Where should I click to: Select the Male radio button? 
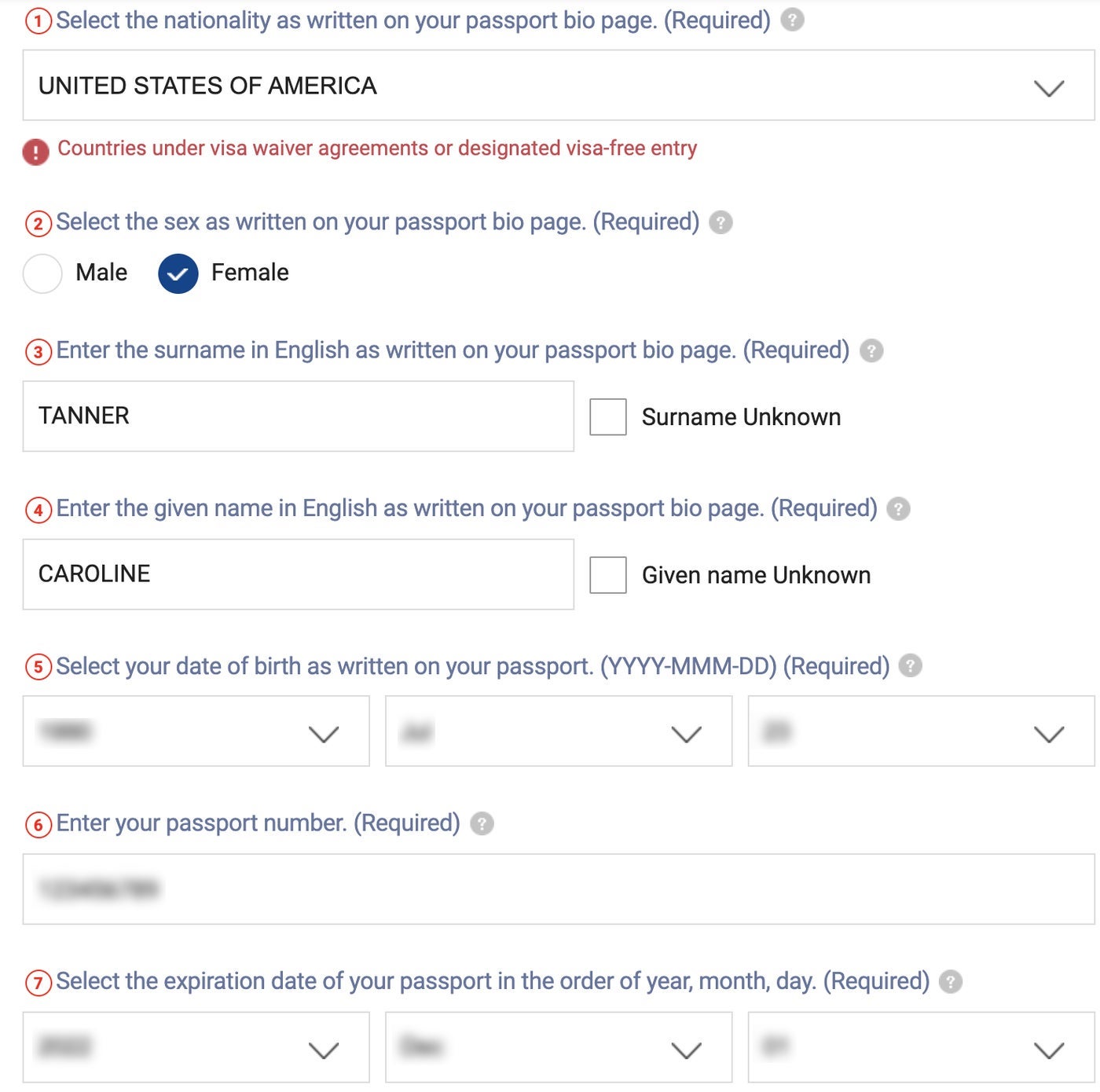coord(42,273)
